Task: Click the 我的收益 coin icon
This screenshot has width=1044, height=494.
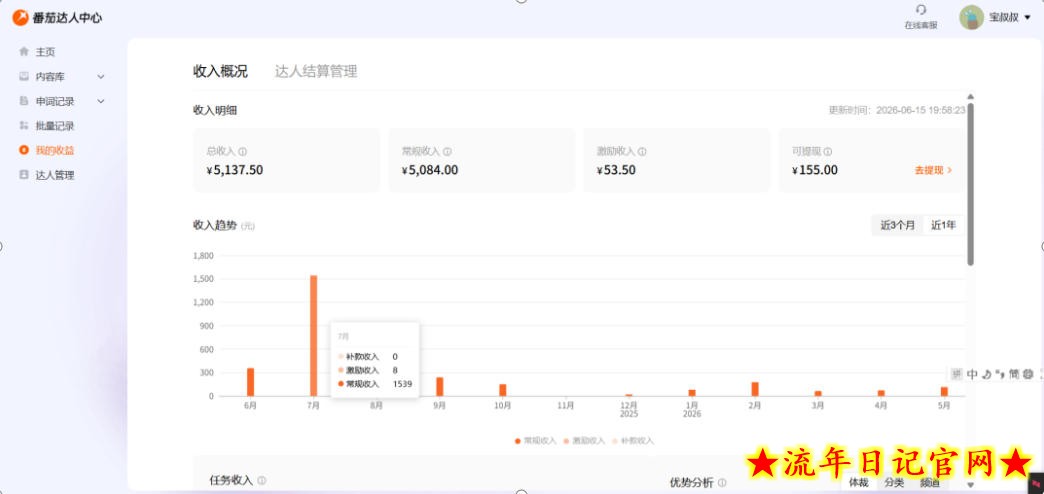Action: (24, 150)
